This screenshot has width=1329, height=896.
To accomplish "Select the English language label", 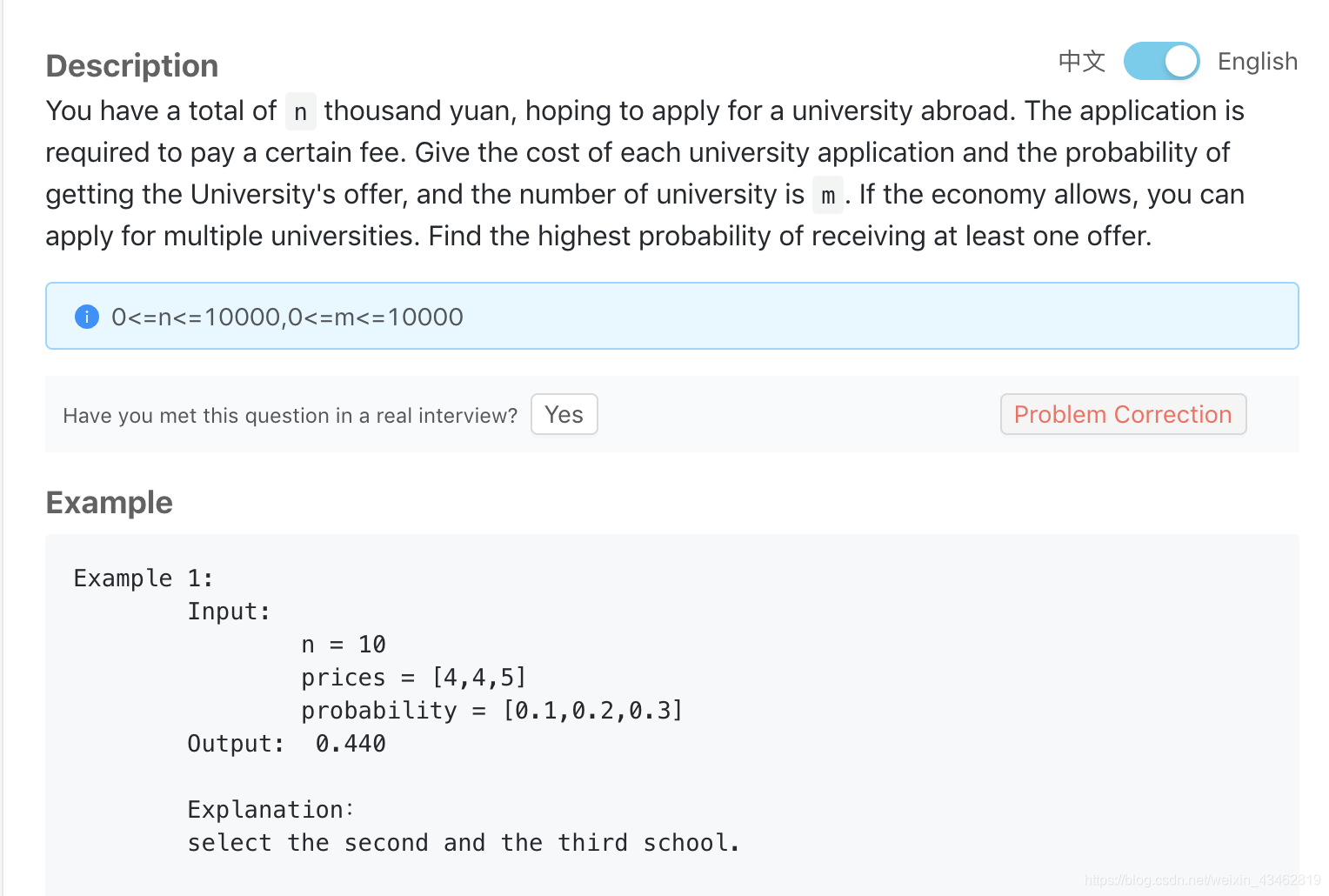I will (1258, 62).
